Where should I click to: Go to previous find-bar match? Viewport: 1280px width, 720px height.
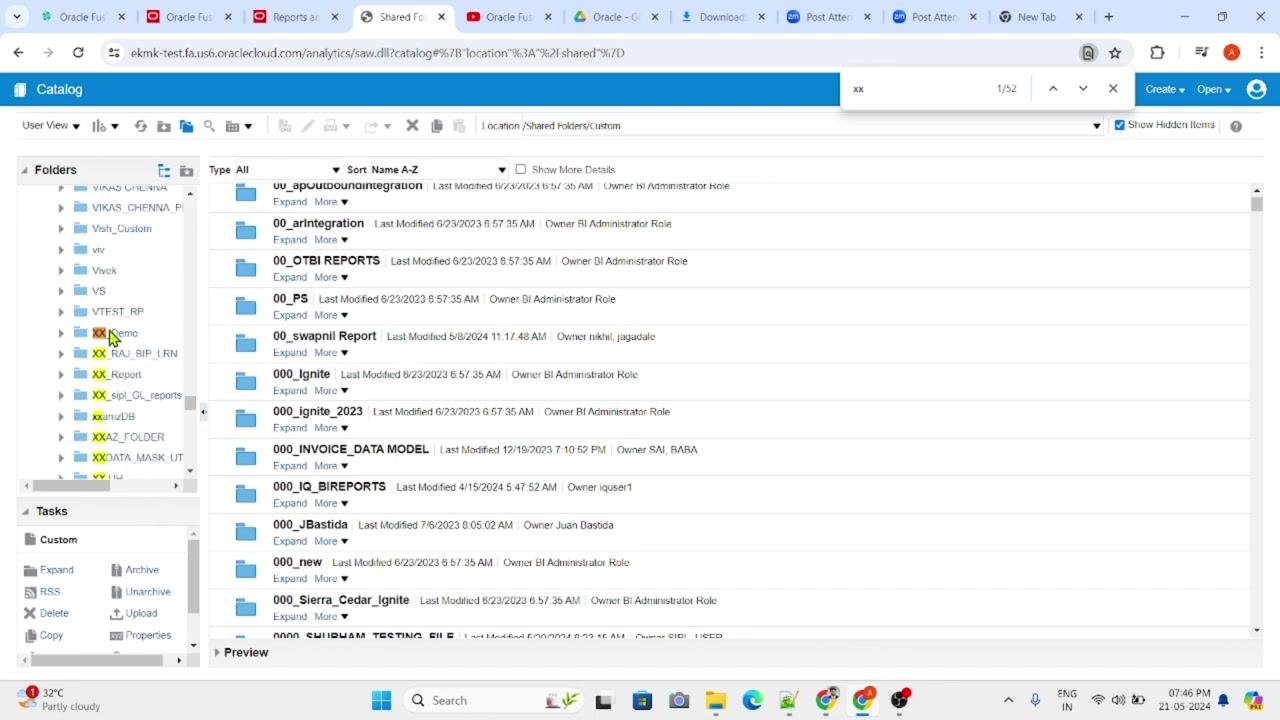[1053, 89]
